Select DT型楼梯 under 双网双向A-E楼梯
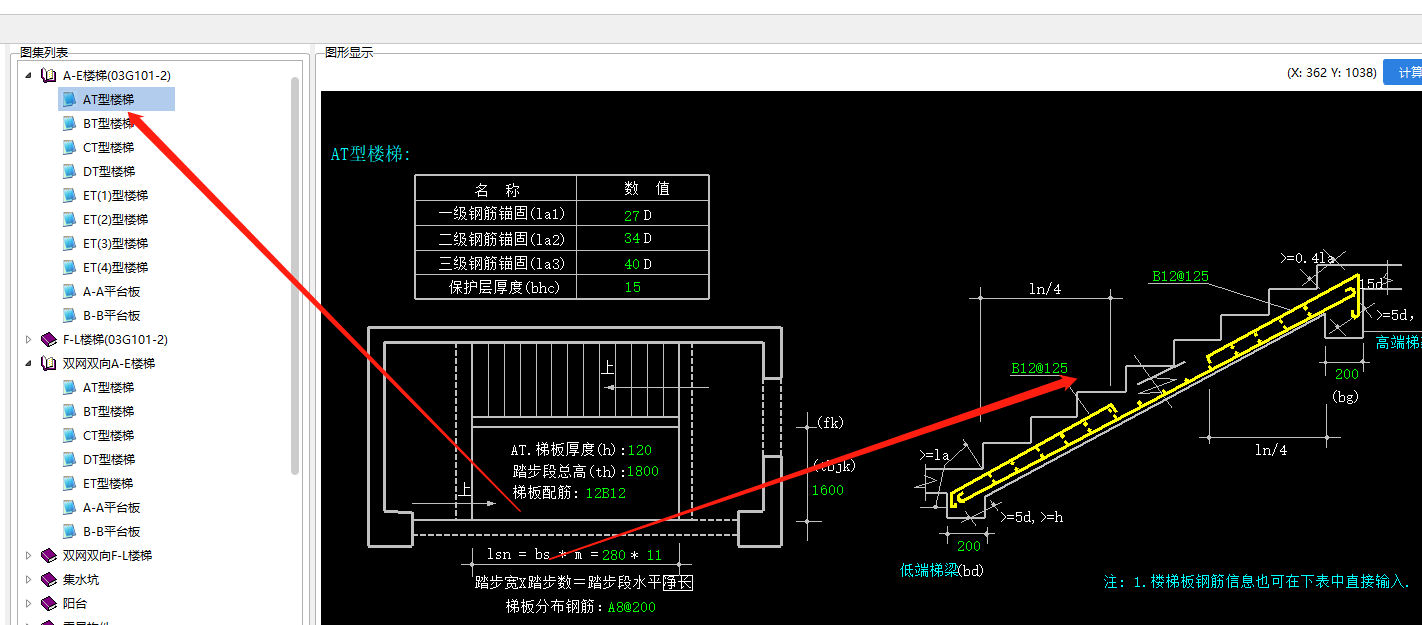1422x625 pixels. tap(108, 459)
